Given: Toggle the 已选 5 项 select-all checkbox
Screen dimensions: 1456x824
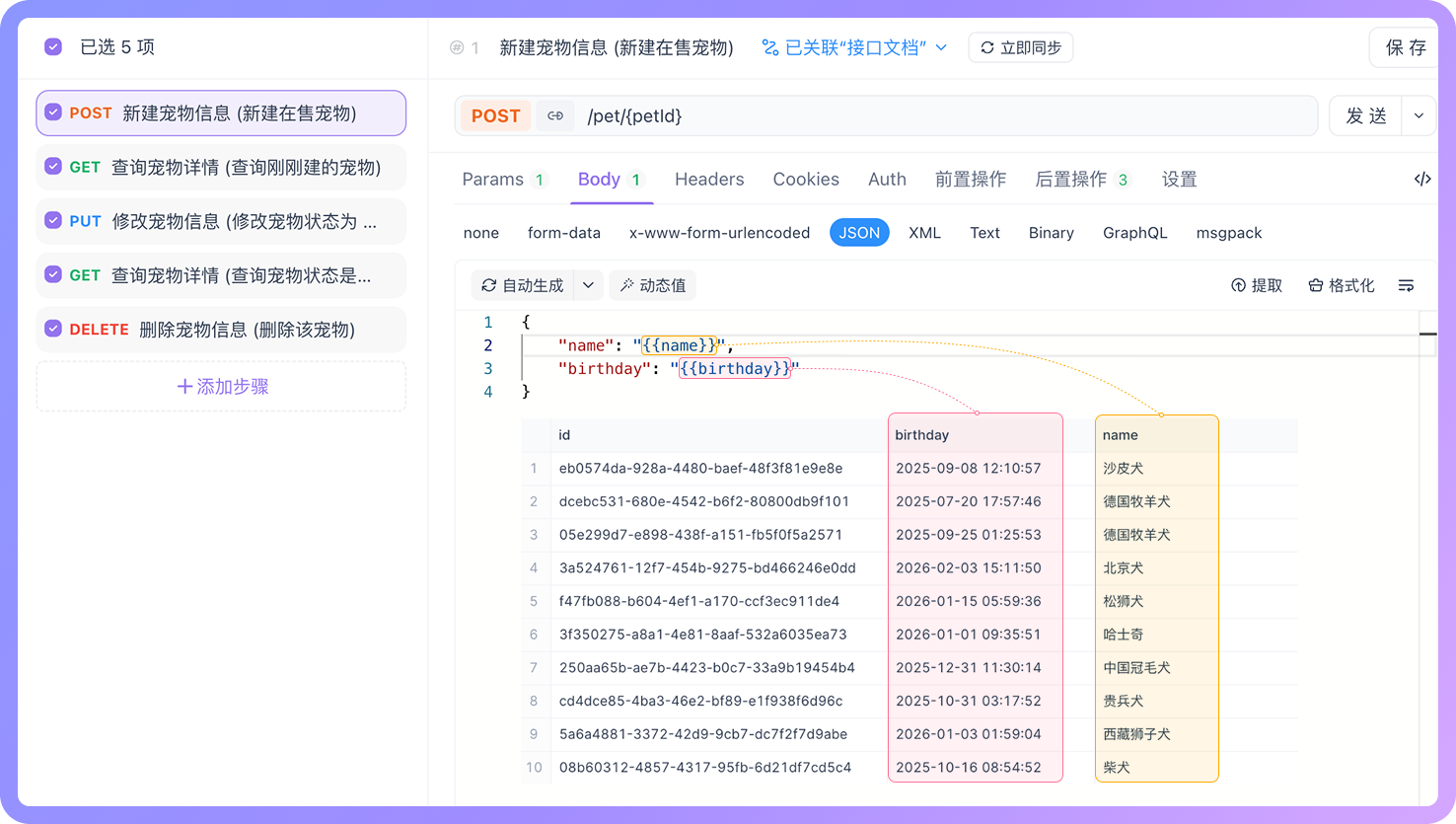Looking at the screenshot, I should (x=53, y=46).
